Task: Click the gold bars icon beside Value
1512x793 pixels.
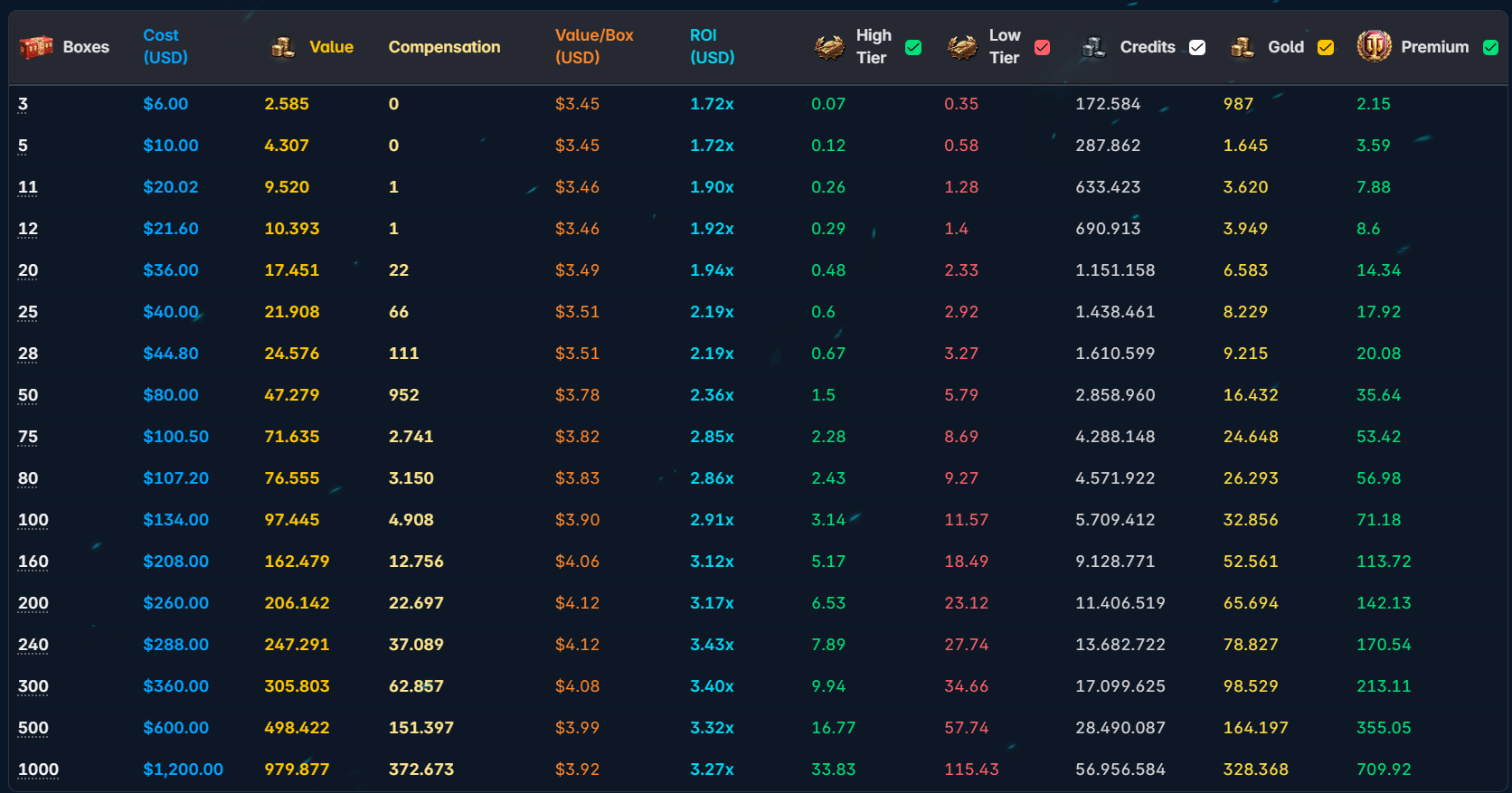Action: pos(283,47)
